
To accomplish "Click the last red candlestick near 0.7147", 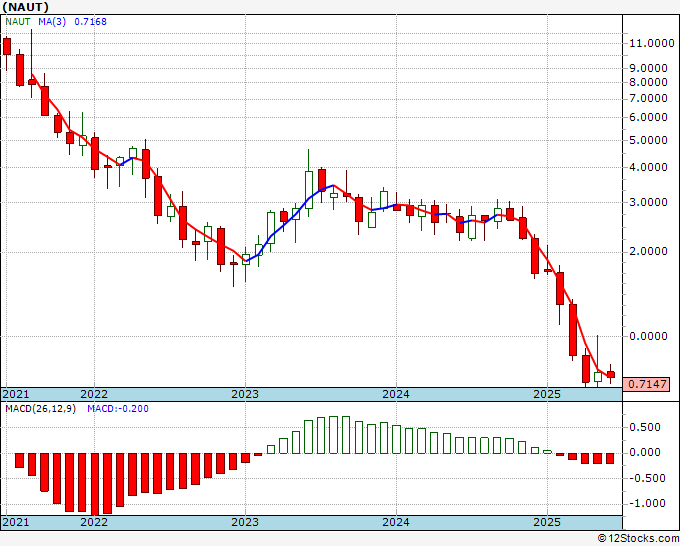I will [611, 375].
